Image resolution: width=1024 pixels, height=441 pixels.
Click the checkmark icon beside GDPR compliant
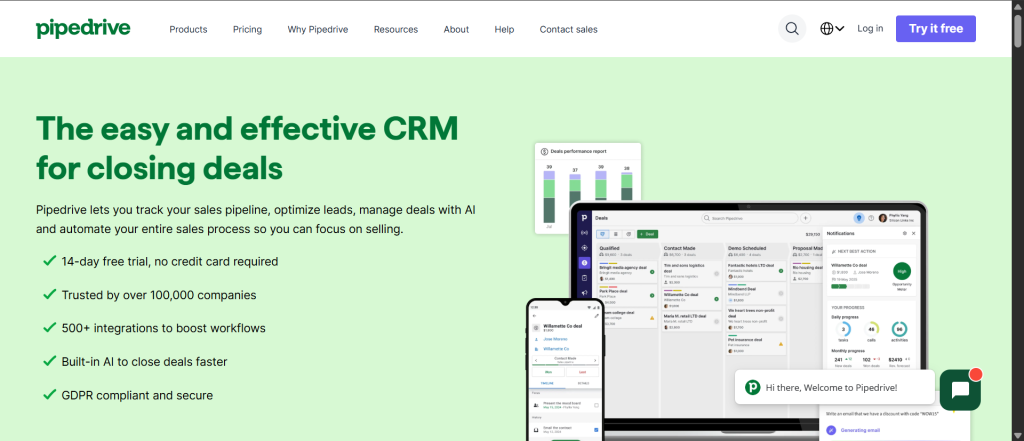(49, 394)
